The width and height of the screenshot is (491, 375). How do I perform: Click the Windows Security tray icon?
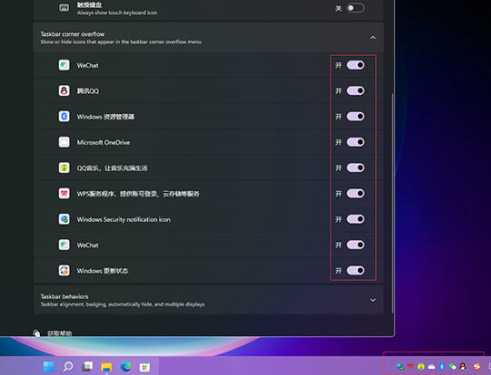[x=400, y=367]
